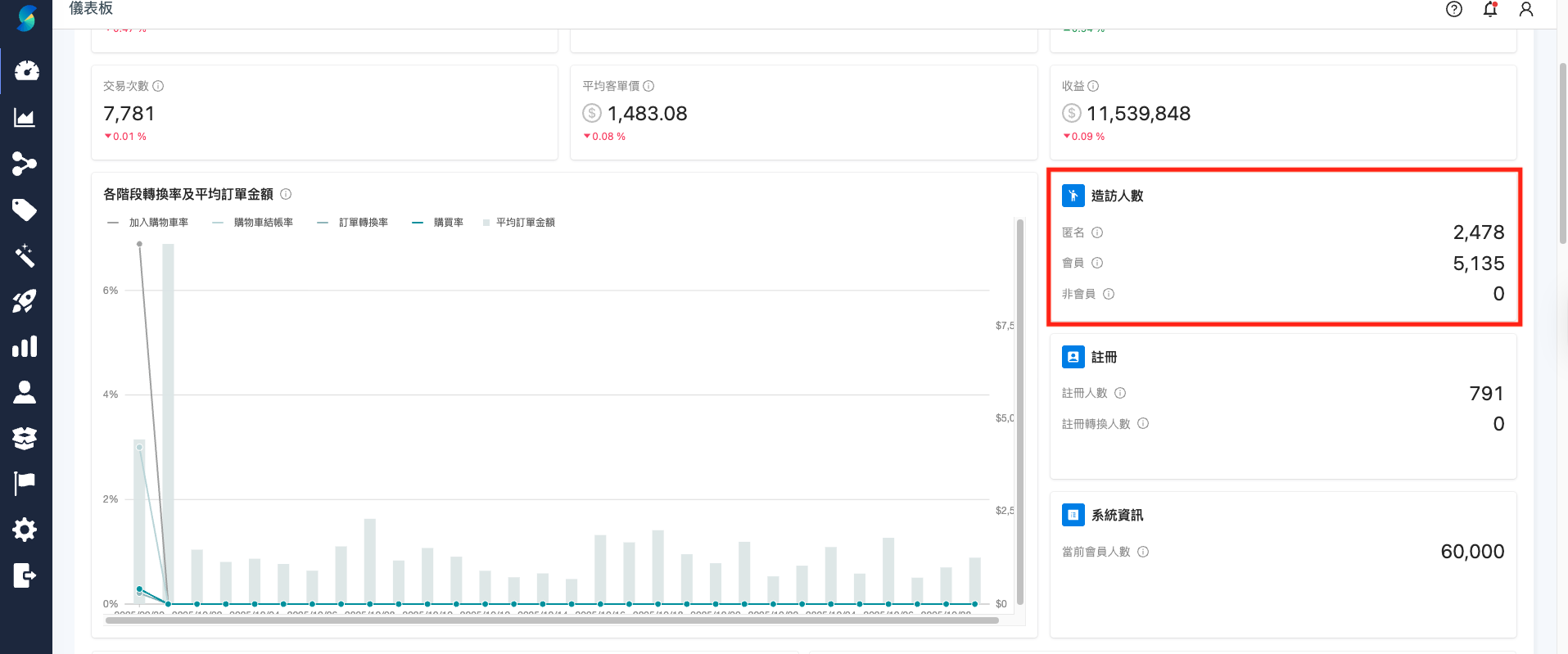Open settings via the gear icon
This screenshot has height=654, width=1568.
(x=25, y=530)
